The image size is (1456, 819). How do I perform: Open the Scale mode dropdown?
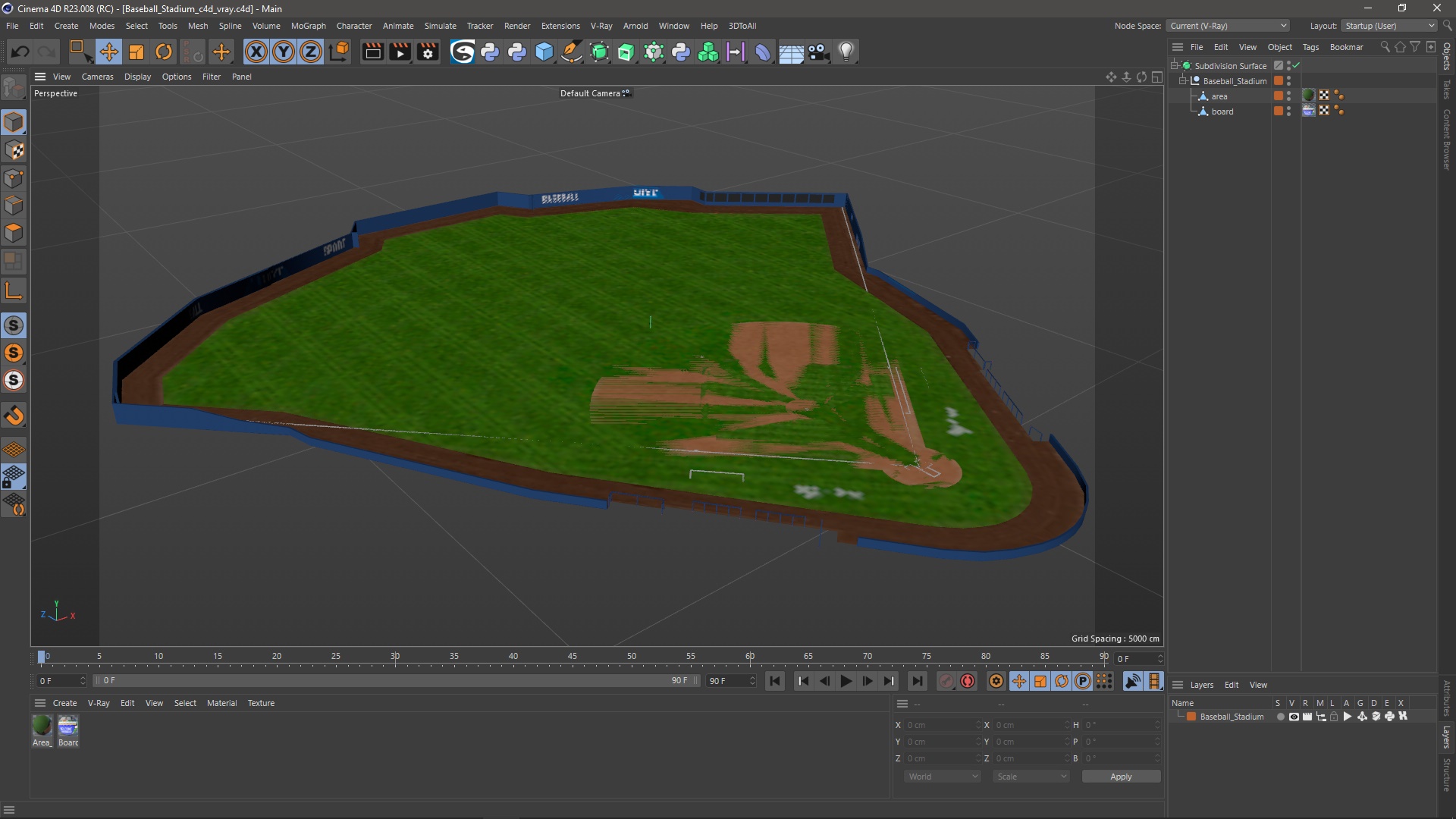tap(1031, 777)
